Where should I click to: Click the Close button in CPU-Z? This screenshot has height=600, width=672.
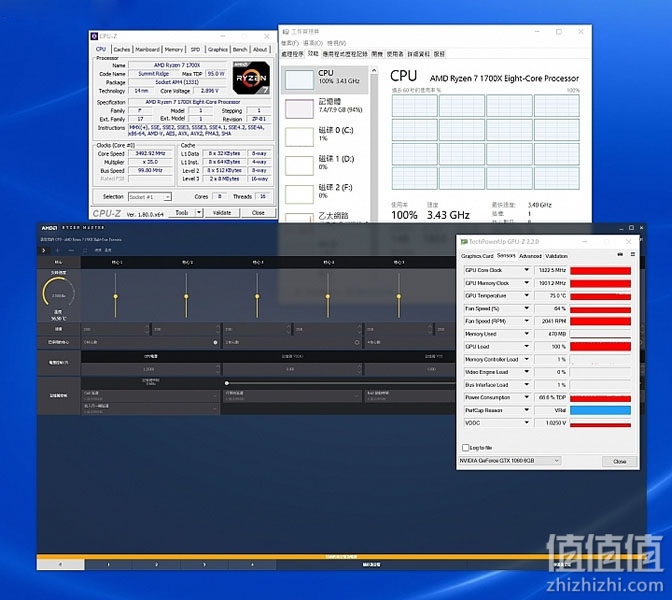[x=258, y=213]
